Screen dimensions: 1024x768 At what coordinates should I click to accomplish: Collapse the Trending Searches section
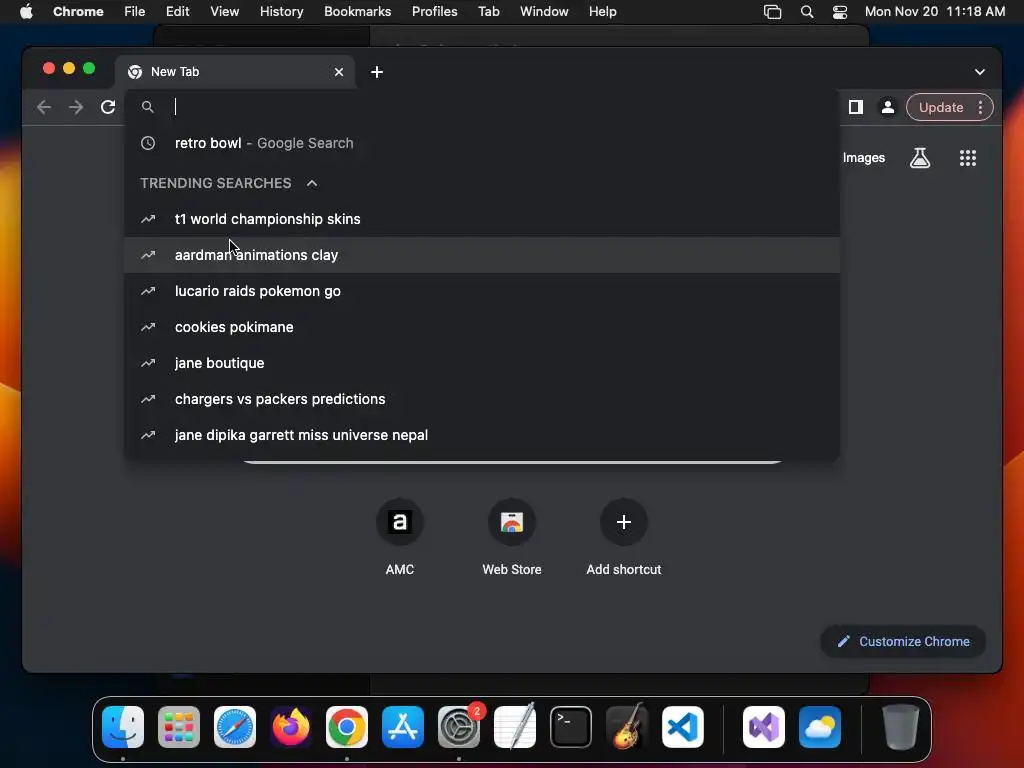[312, 184]
